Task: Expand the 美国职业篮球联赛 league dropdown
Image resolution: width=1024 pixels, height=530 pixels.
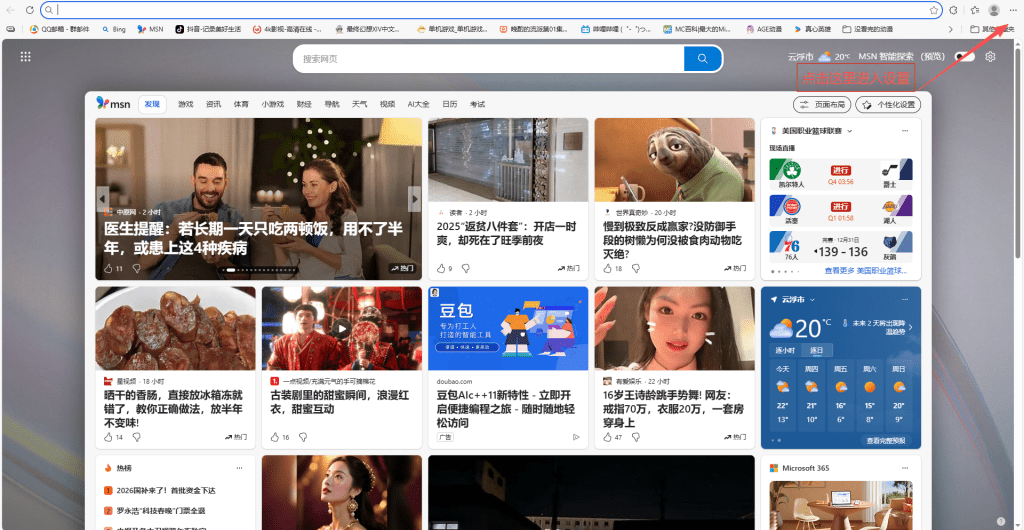Action: coord(850,131)
